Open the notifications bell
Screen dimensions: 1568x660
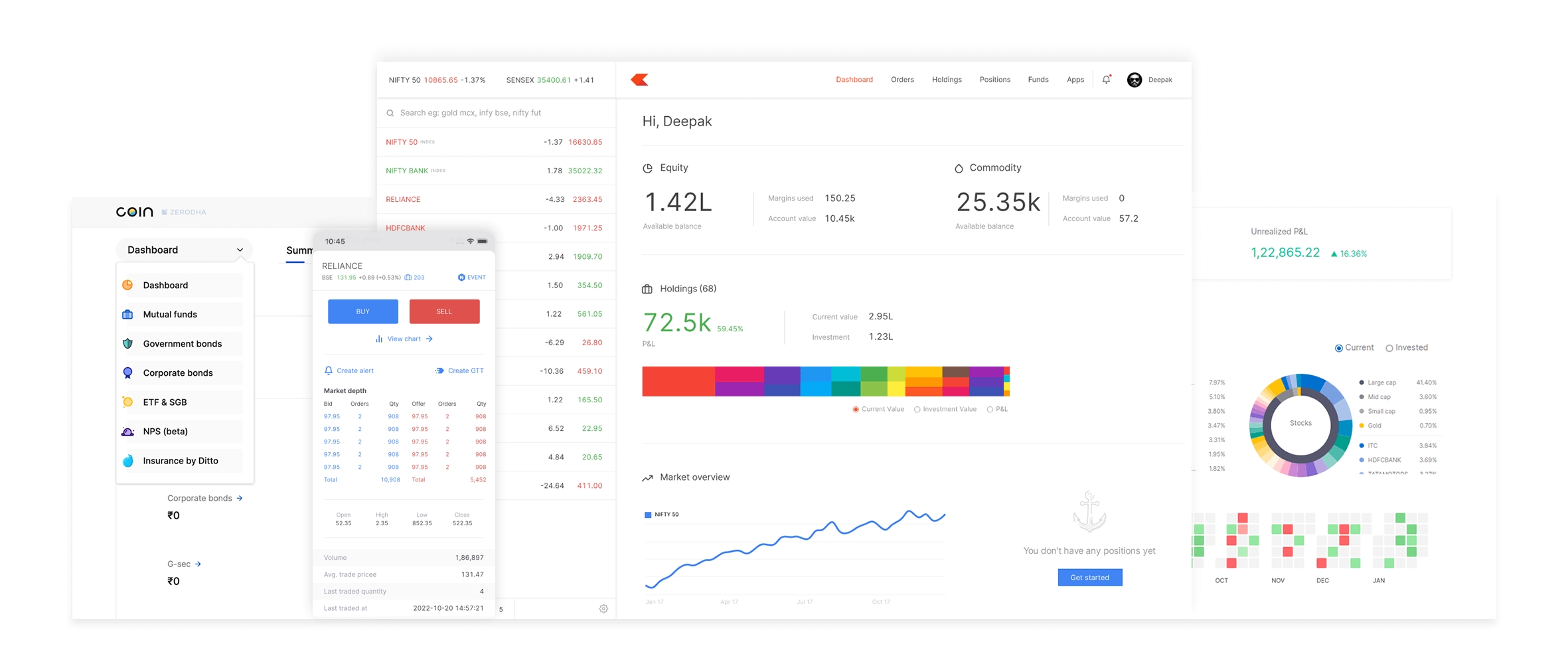[1106, 80]
